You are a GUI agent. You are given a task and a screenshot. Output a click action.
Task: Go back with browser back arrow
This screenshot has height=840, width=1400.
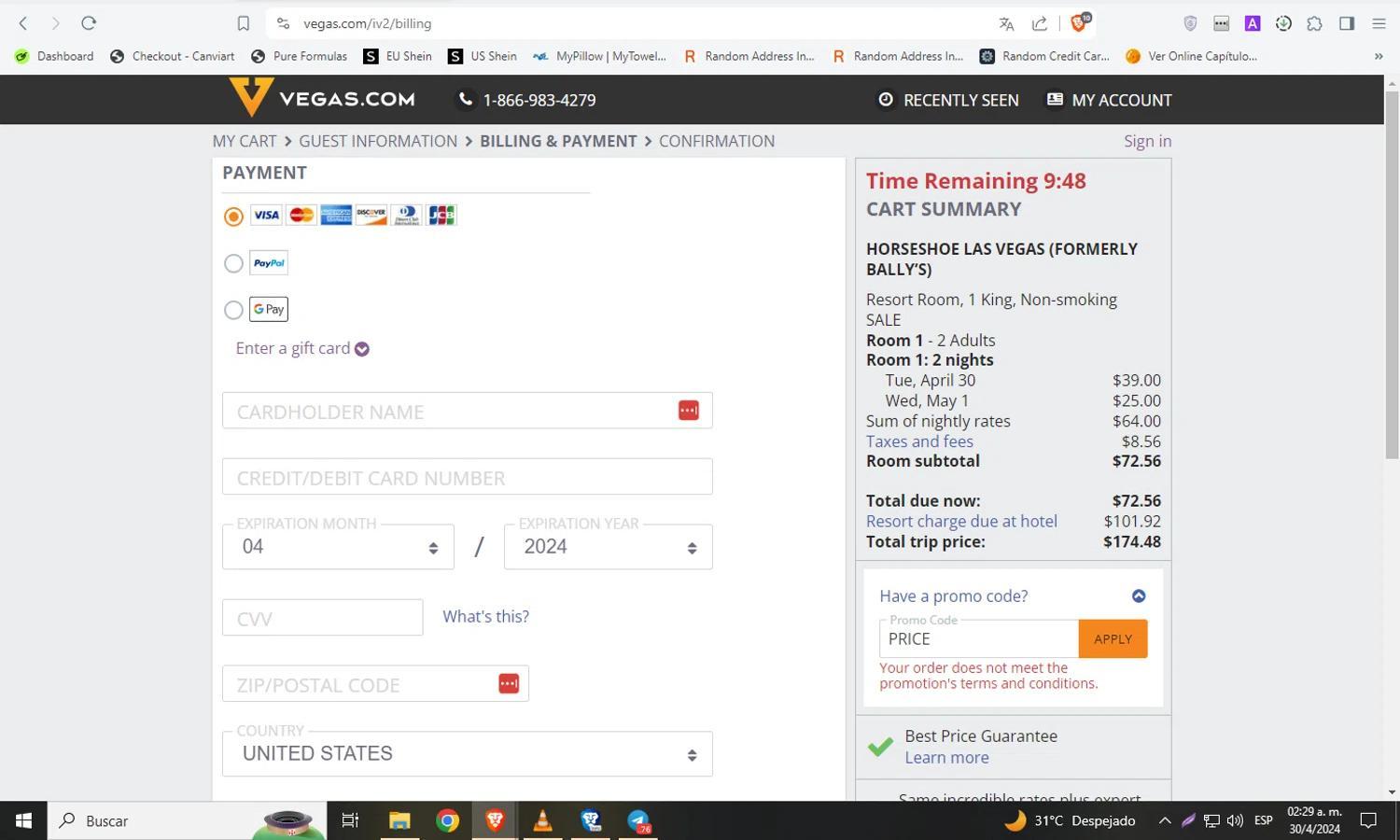[x=23, y=23]
